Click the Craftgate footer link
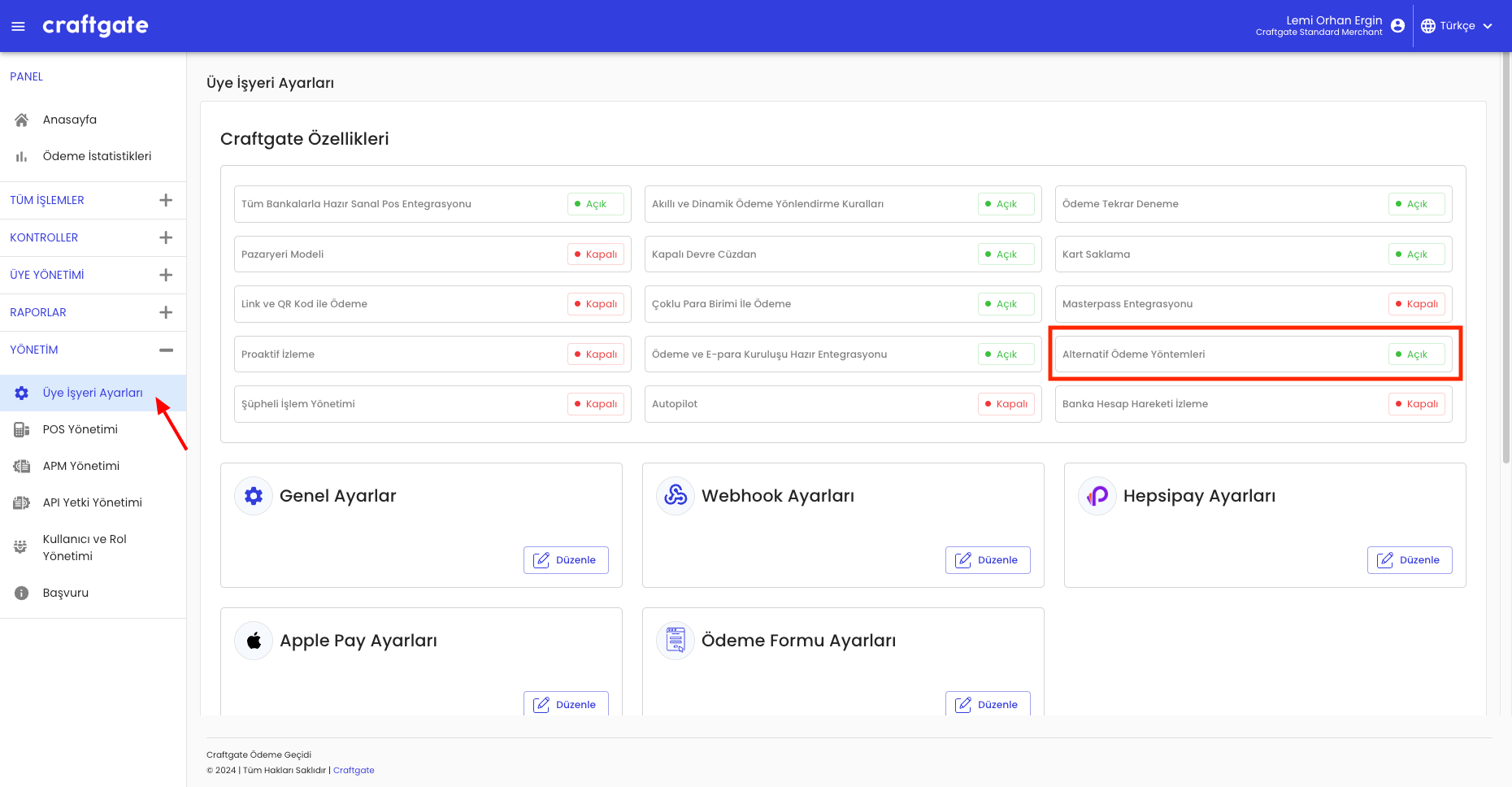This screenshot has width=1512, height=787. (x=354, y=770)
